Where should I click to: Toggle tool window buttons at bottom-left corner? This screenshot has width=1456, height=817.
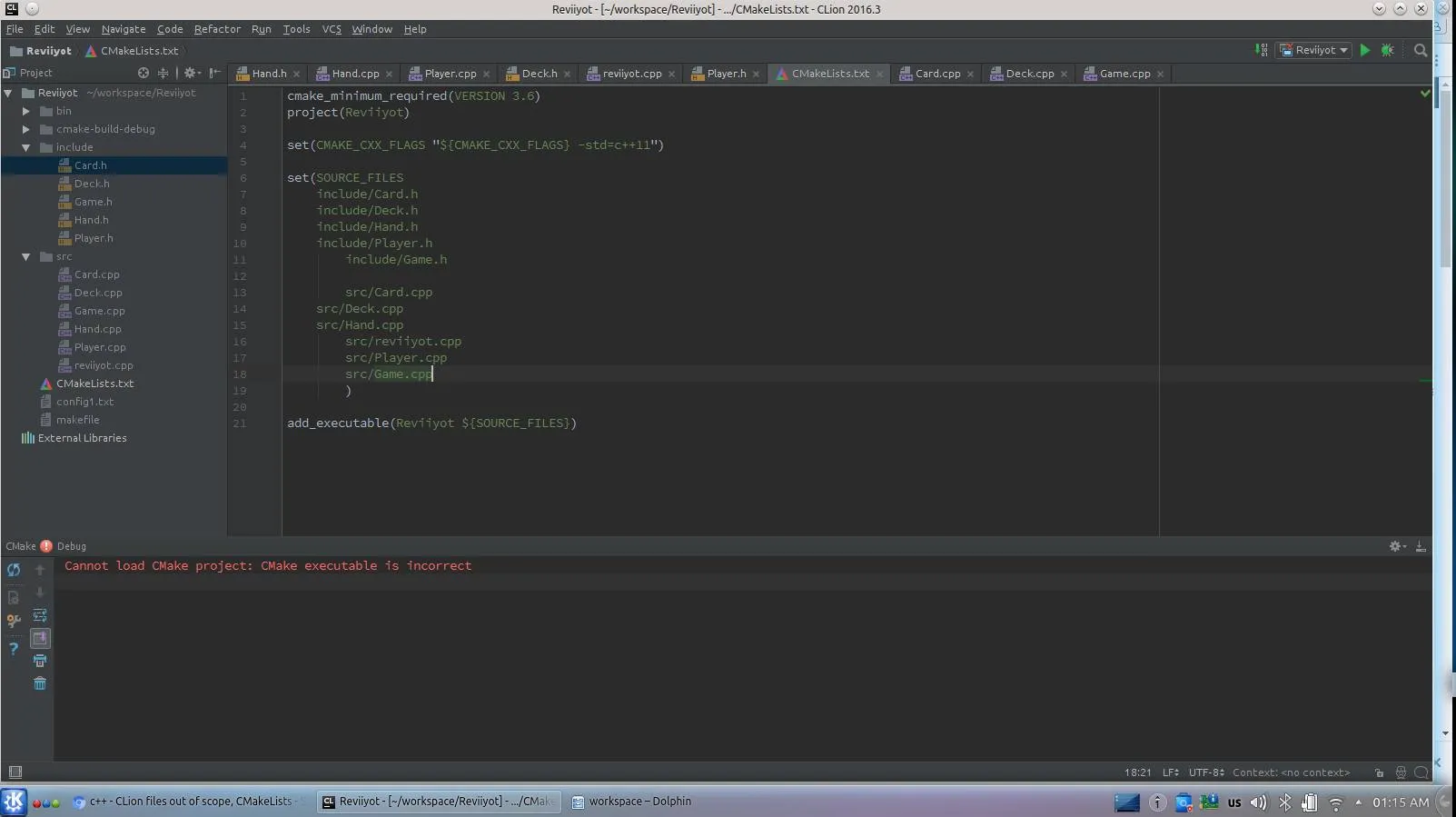15,772
